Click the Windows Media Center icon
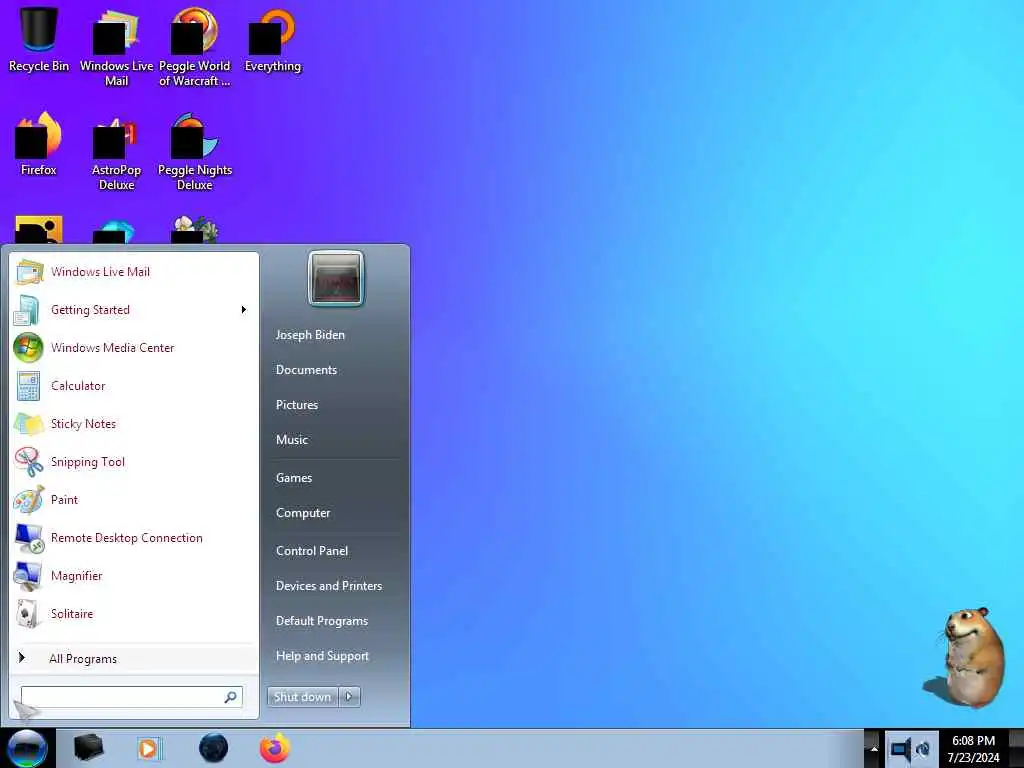Screen dimensions: 1024x768 click(28, 347)
